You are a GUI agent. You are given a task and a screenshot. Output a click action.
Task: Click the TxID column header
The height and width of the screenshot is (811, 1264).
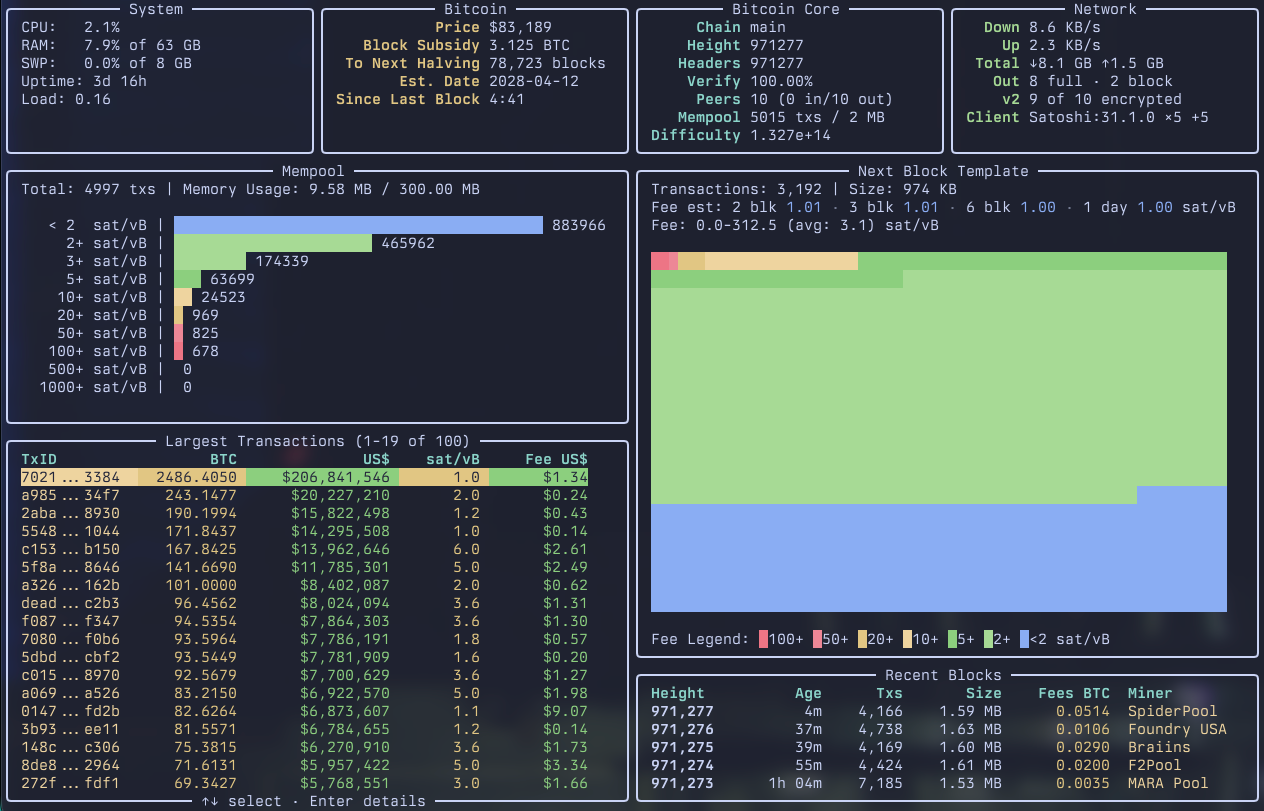[39, 459]
